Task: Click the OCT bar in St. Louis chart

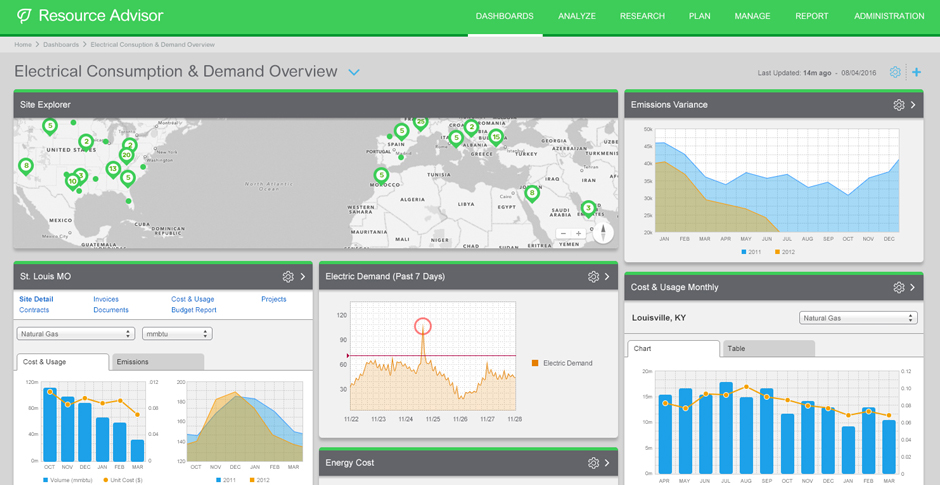Action: (x=50, y=424)
